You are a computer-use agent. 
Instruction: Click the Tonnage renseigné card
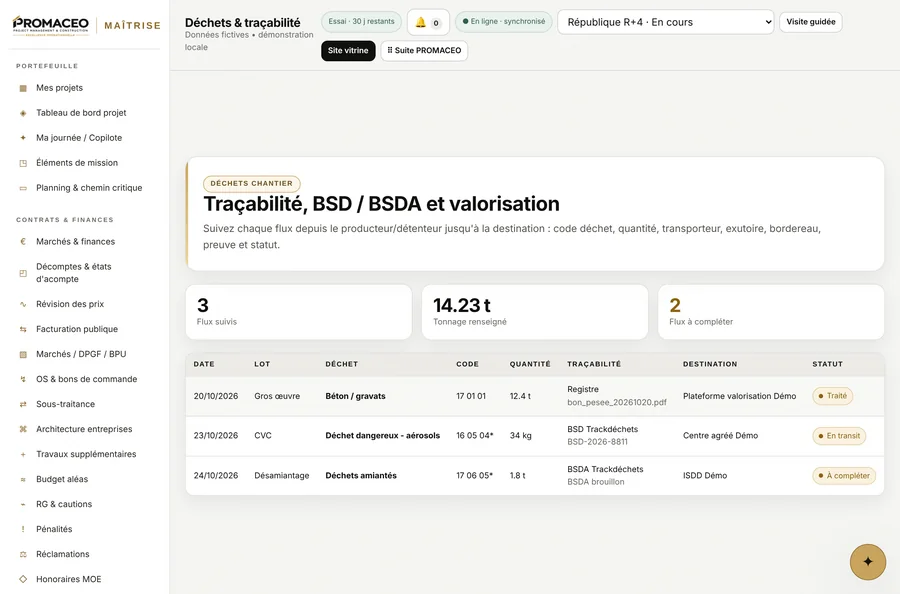coord(534,312)
